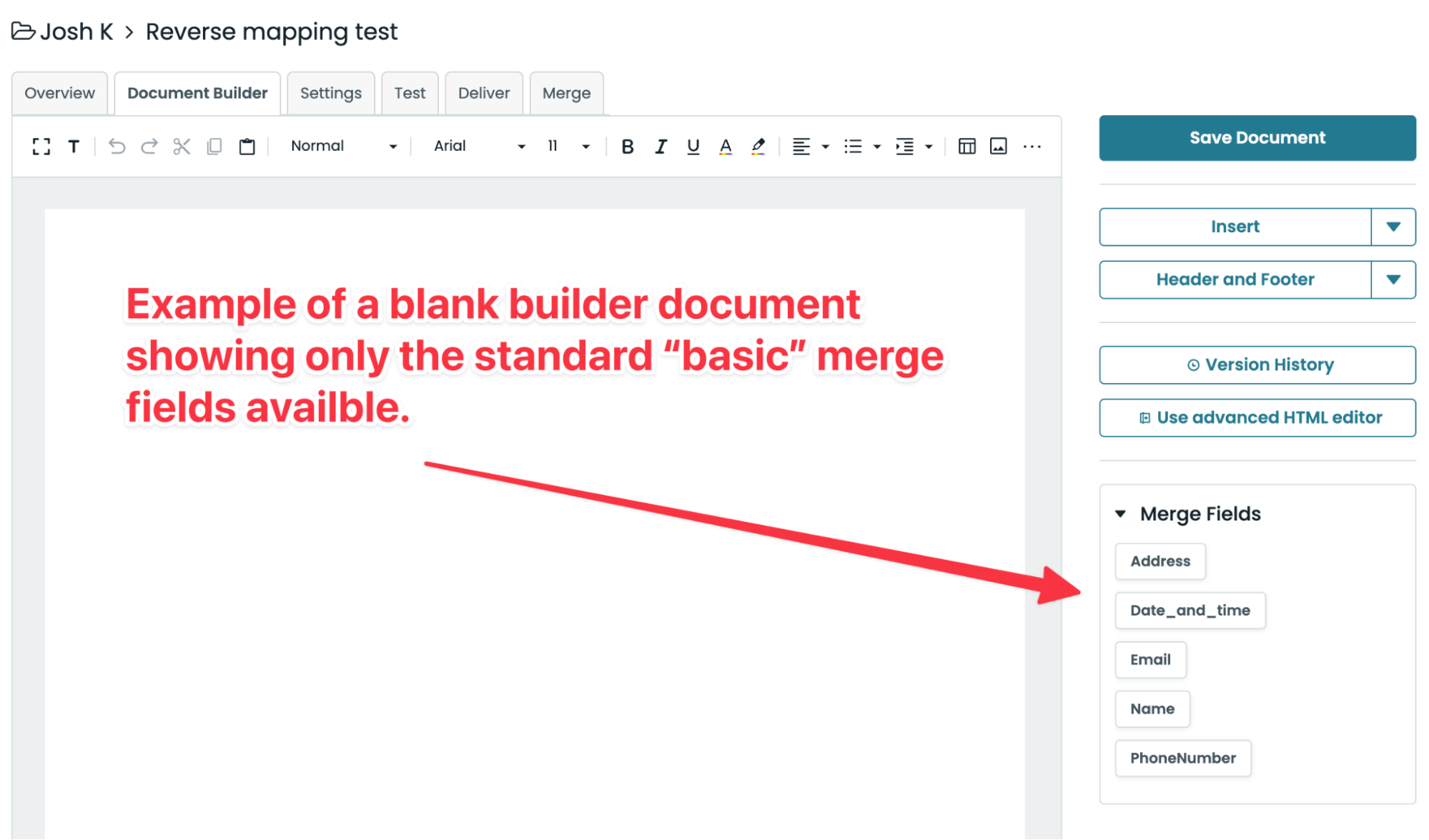This screenshot has height=840, width=1429.
Task: Click the Save Document button
Action: [1257, 138]
